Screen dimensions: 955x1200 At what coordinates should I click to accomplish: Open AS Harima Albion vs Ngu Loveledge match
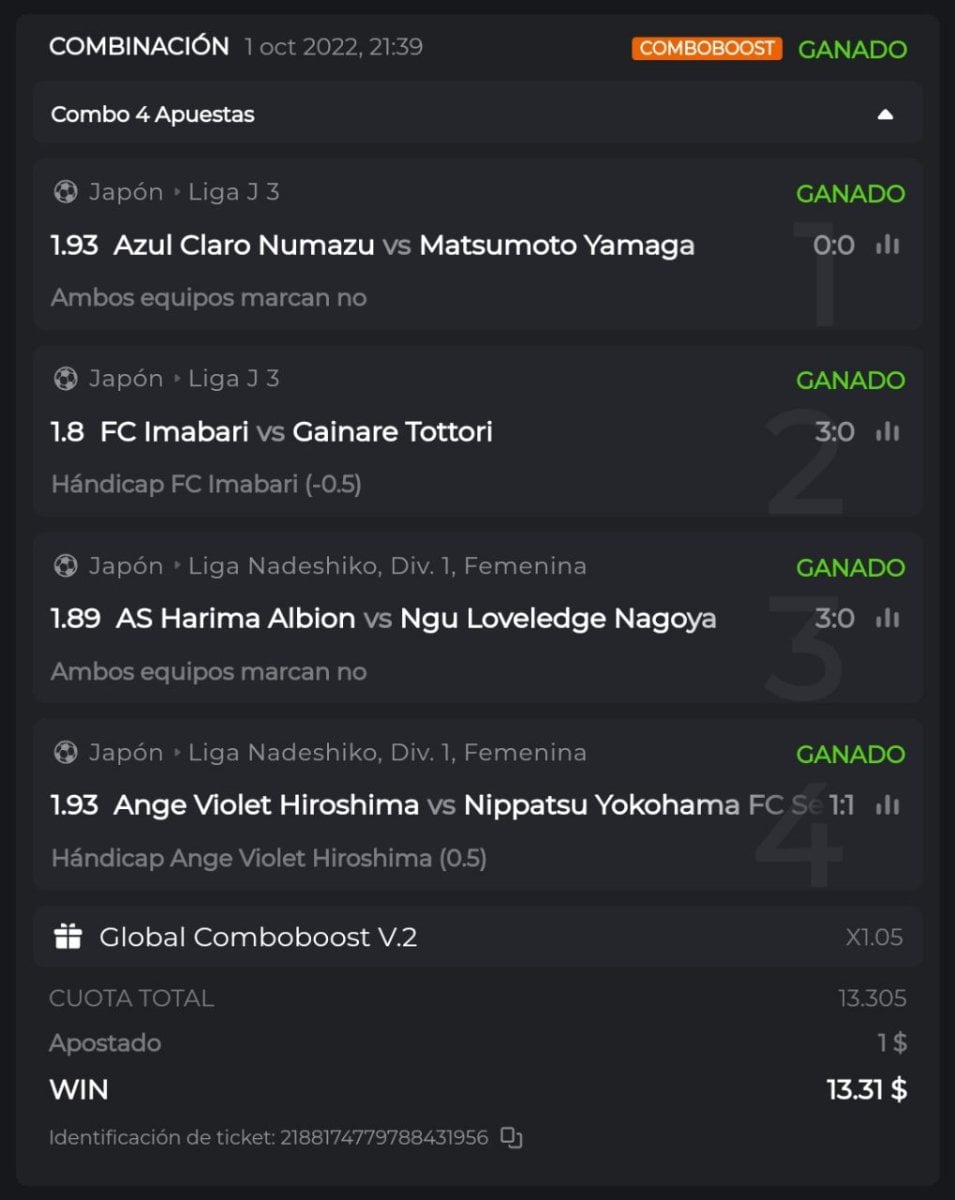click(x=416, y=619)
